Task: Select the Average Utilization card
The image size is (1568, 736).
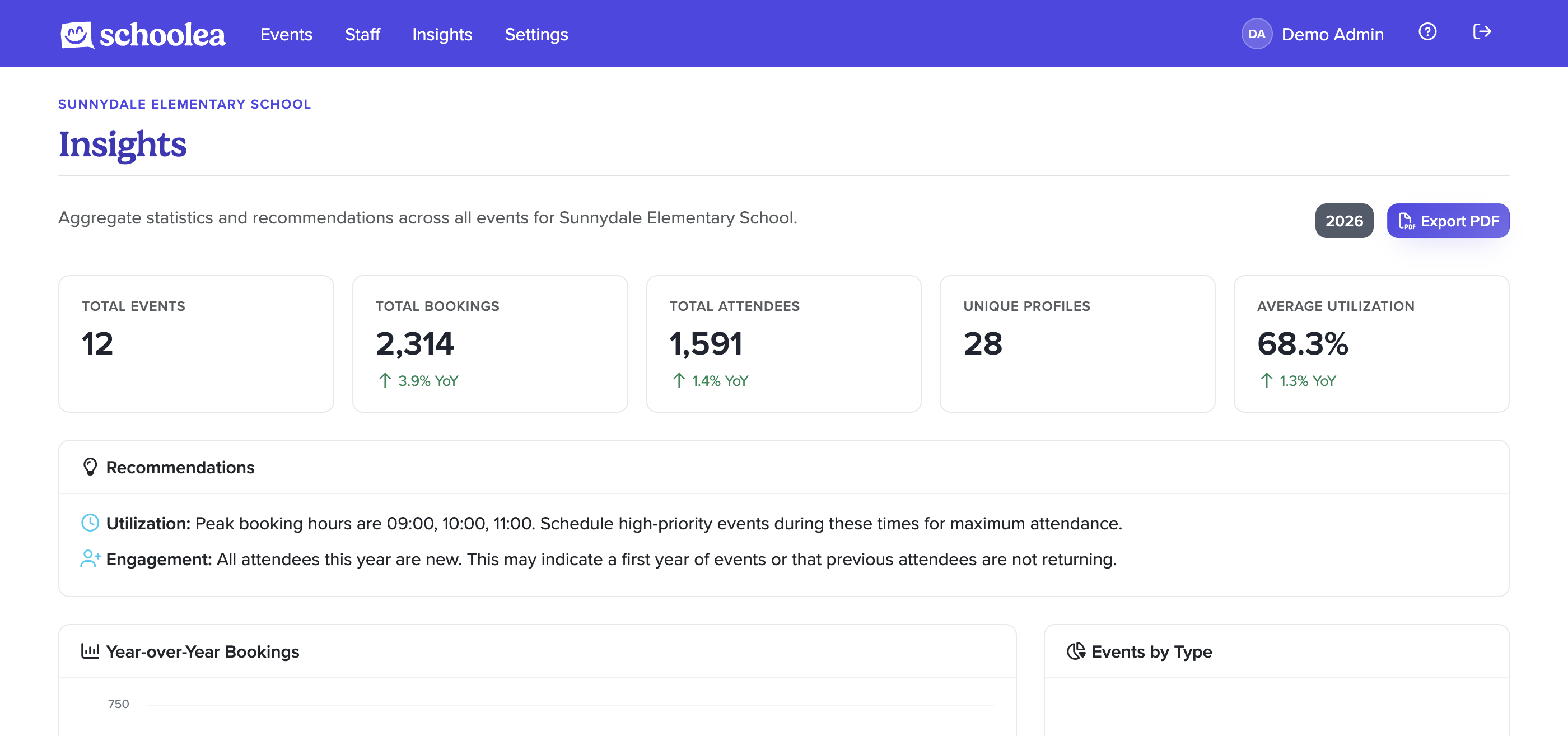Action: pyautogui.click(x=1371, y=344)
